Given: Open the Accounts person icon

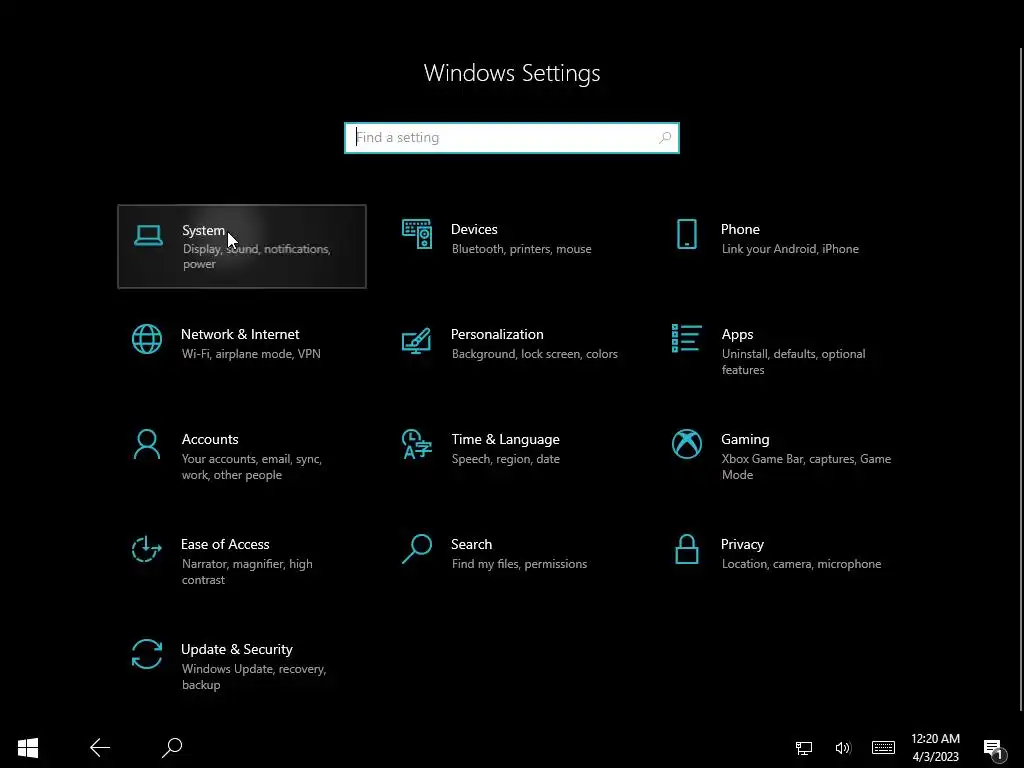Looking at the screenshot, I should point(147,444).
